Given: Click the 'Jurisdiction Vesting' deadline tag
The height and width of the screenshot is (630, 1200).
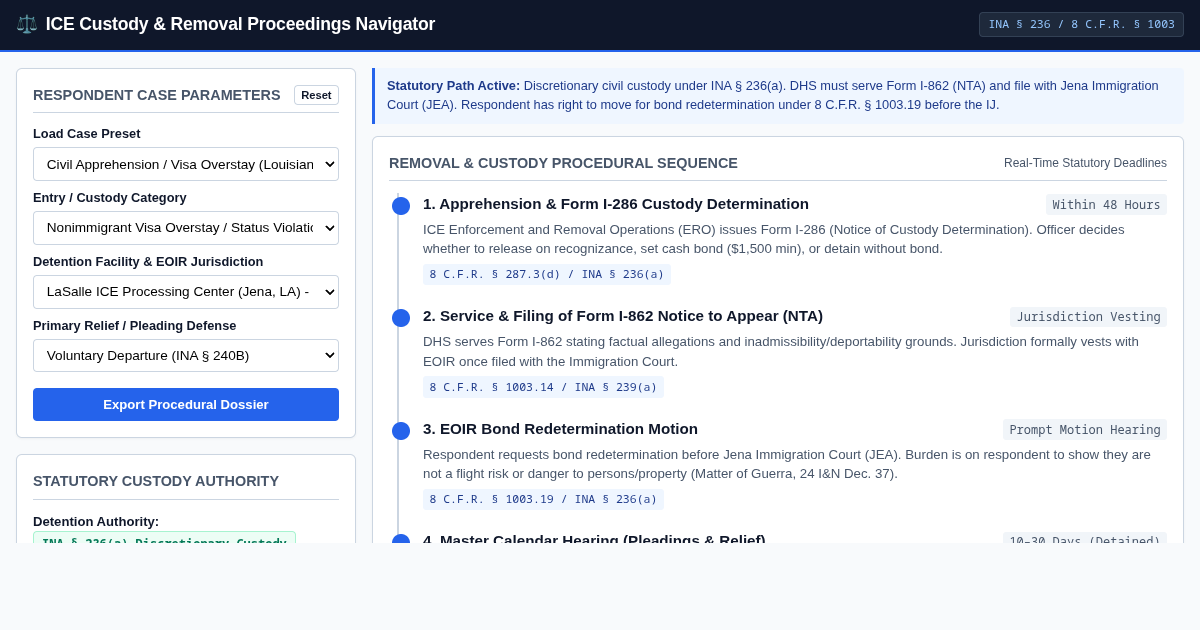Looking at the screenshot, I should [1088, 317].
